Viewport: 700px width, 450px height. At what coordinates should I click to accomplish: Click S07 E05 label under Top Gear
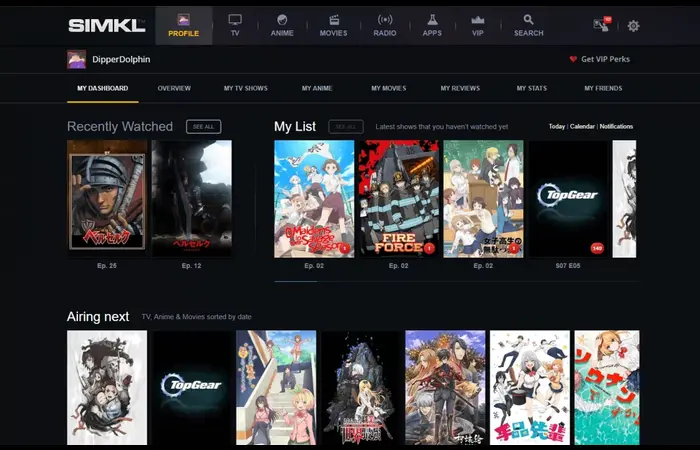(568, 266)
